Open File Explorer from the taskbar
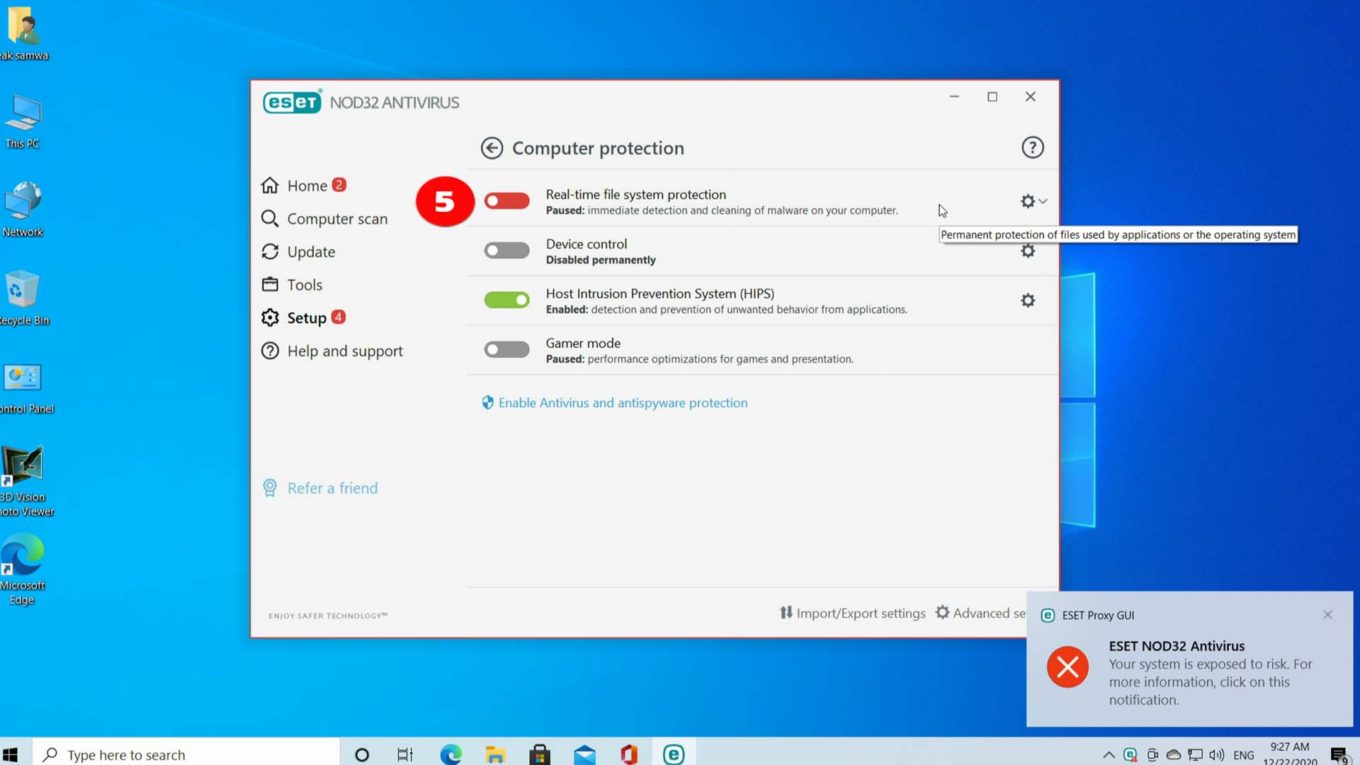The height and width of the screenshot is (765, 1360). pos(495,755)
